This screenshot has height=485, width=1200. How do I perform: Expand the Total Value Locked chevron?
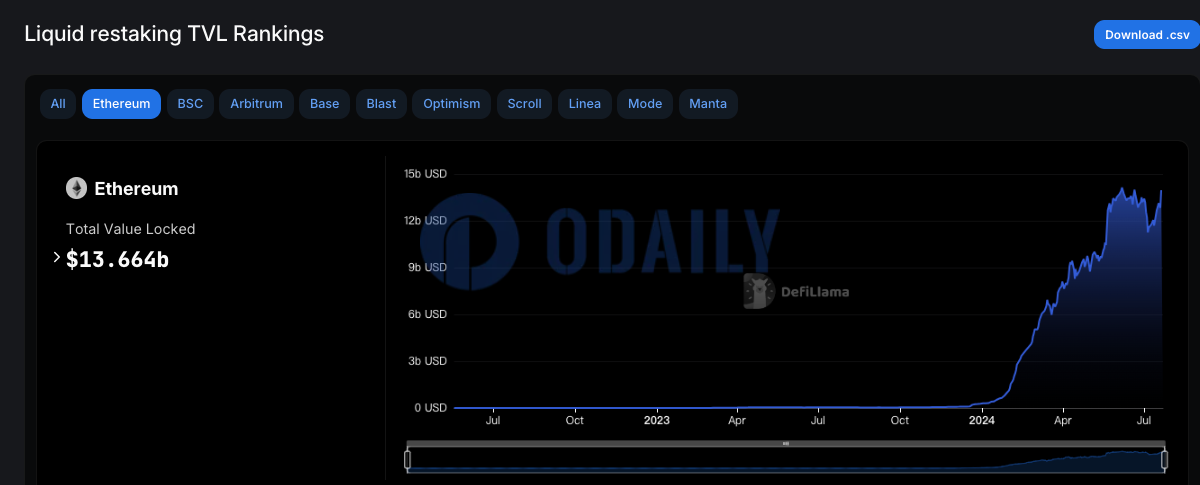(57, 258)
